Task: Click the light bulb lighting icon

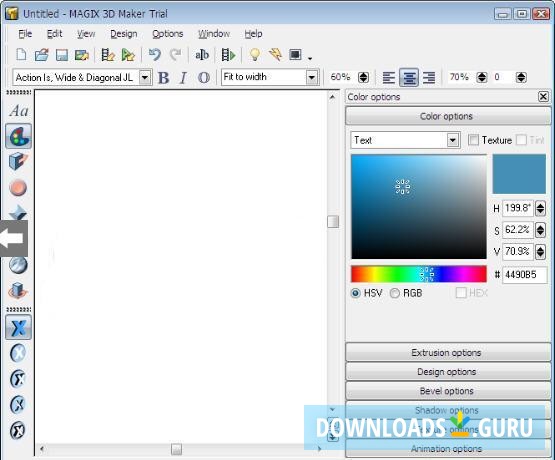Action: (x=255, y=55)
